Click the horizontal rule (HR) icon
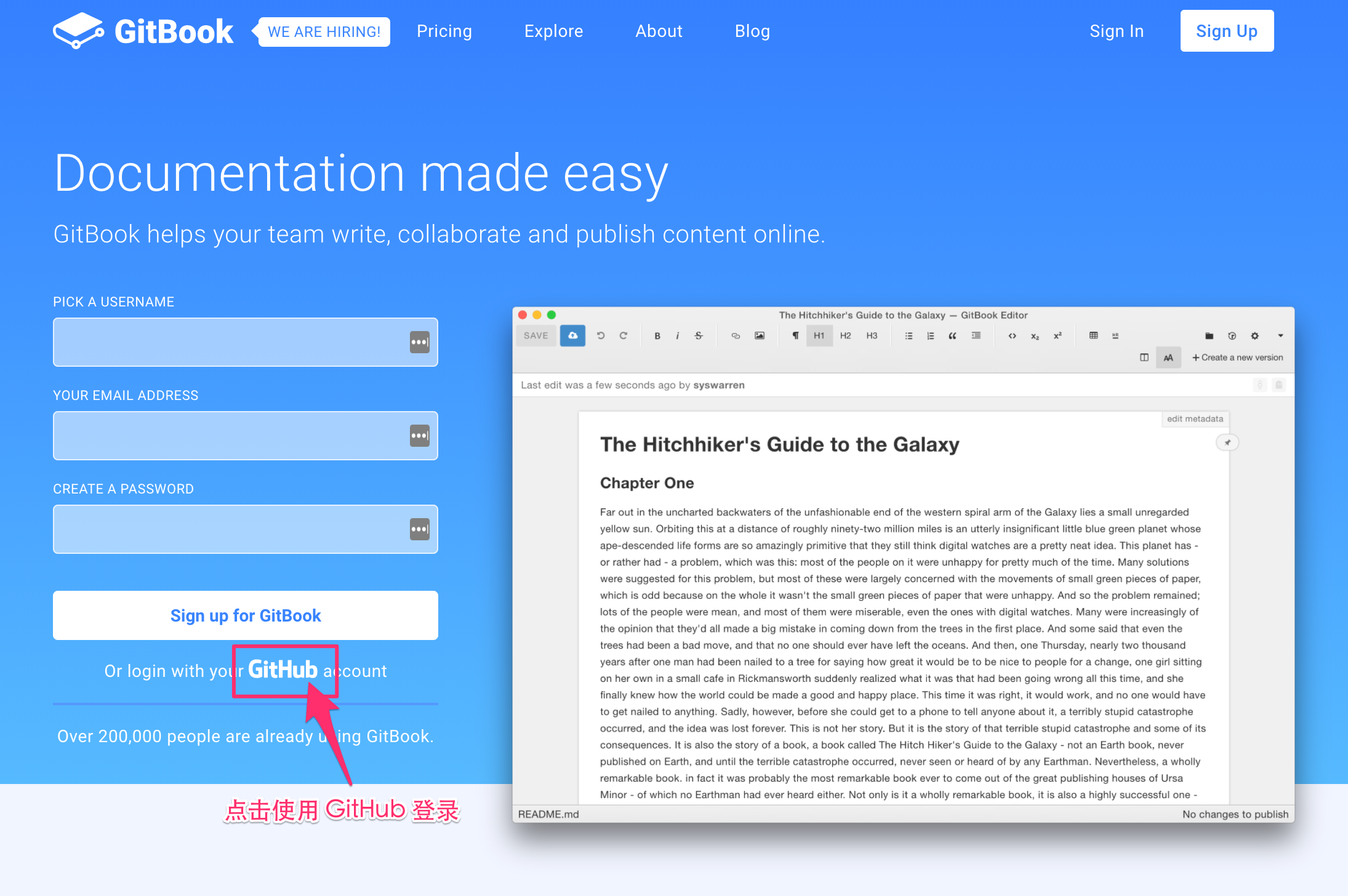Image resolution: width=1348 pixels, height=896 pixels. [x=1115, y=336]
